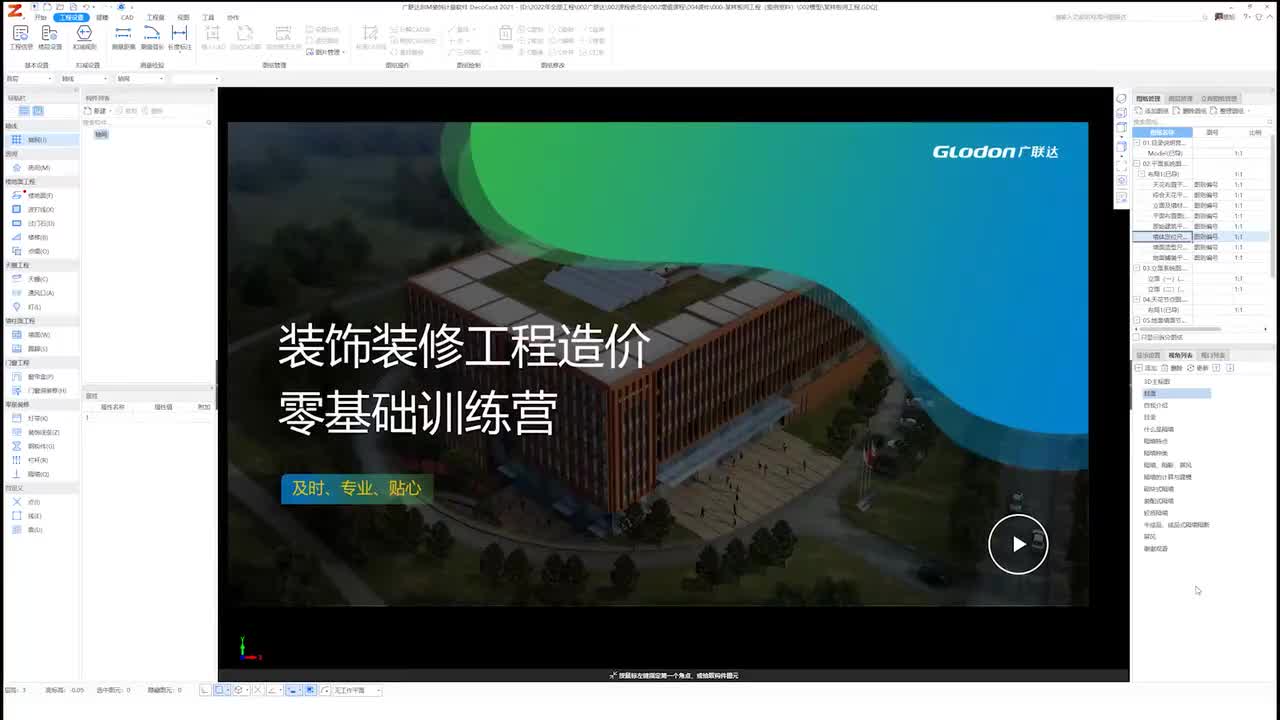Select the 测量弧长 measure arc length tool

pyautogui.click(x=151, y=38)
